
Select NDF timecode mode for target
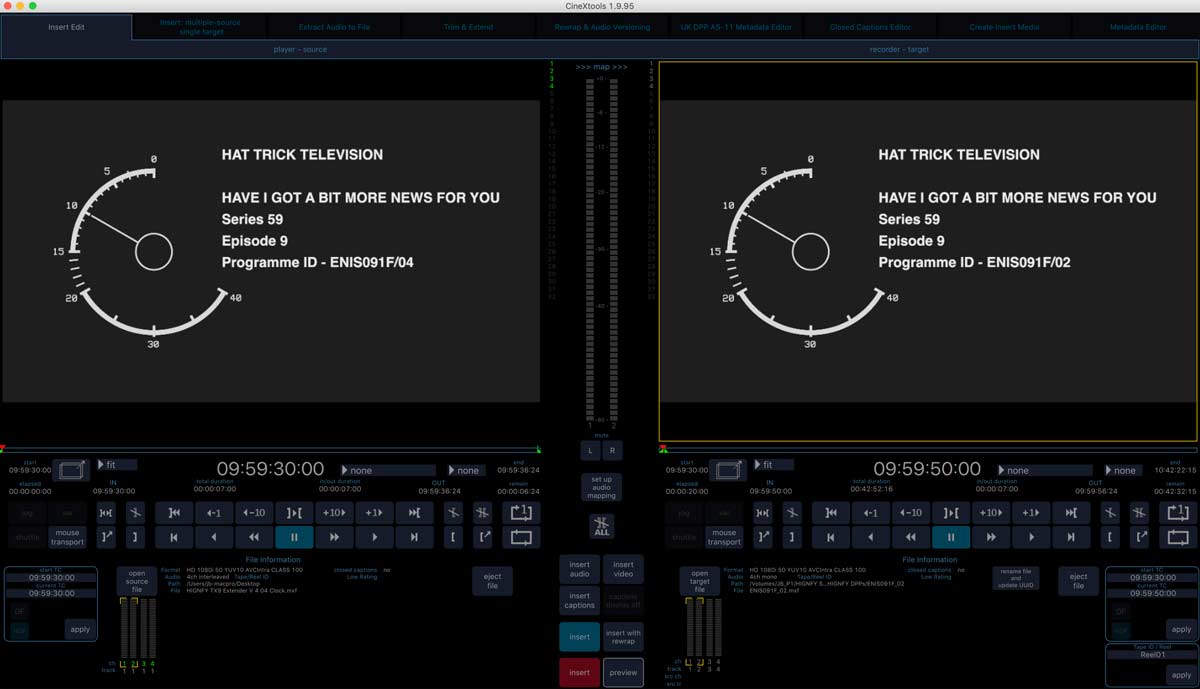[x=1120, y=630]
